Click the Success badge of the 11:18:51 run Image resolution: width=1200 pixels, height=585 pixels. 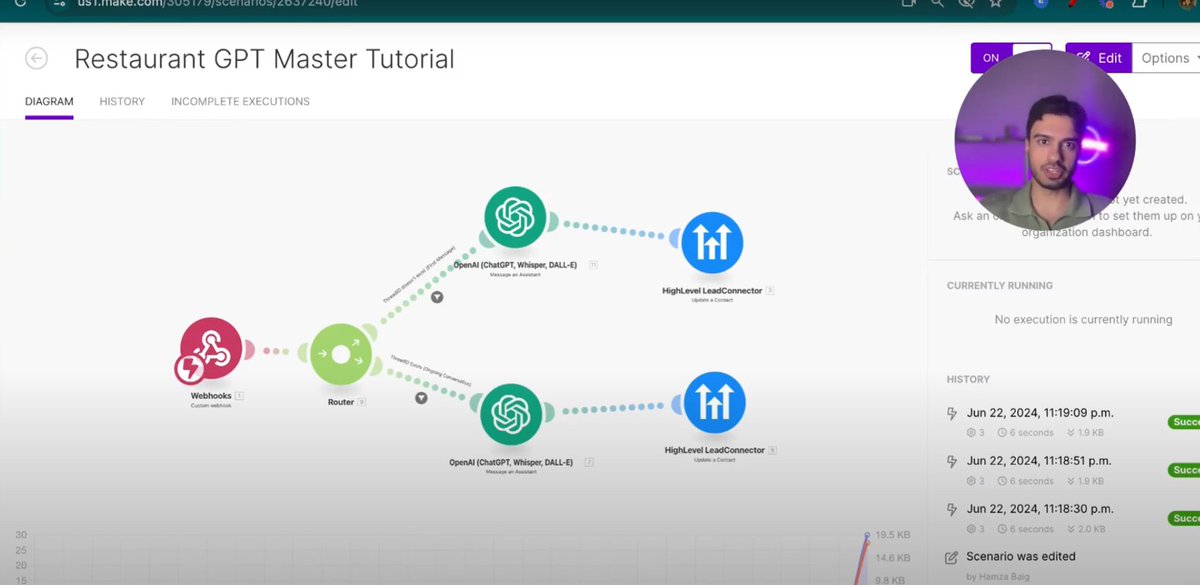click(1184, 470)
